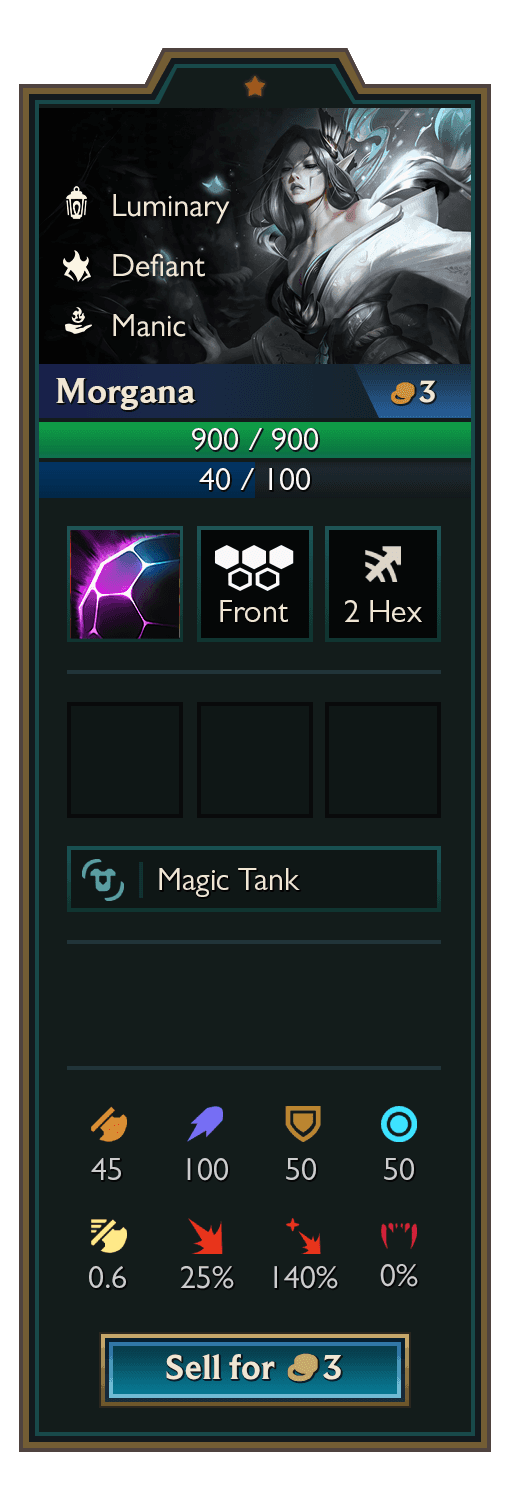Click the Morgana champion portrait
Viewport: 510px width, 1500px height.
click(x=255, y=236)
